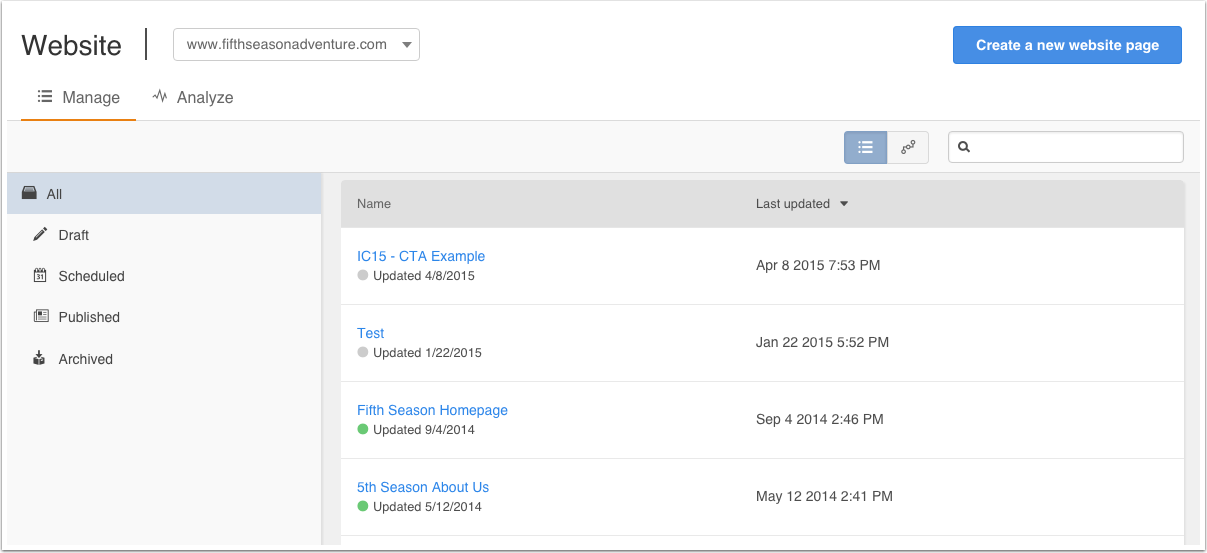Open the IC15 - CTA Example page

(x=421, y=256)
